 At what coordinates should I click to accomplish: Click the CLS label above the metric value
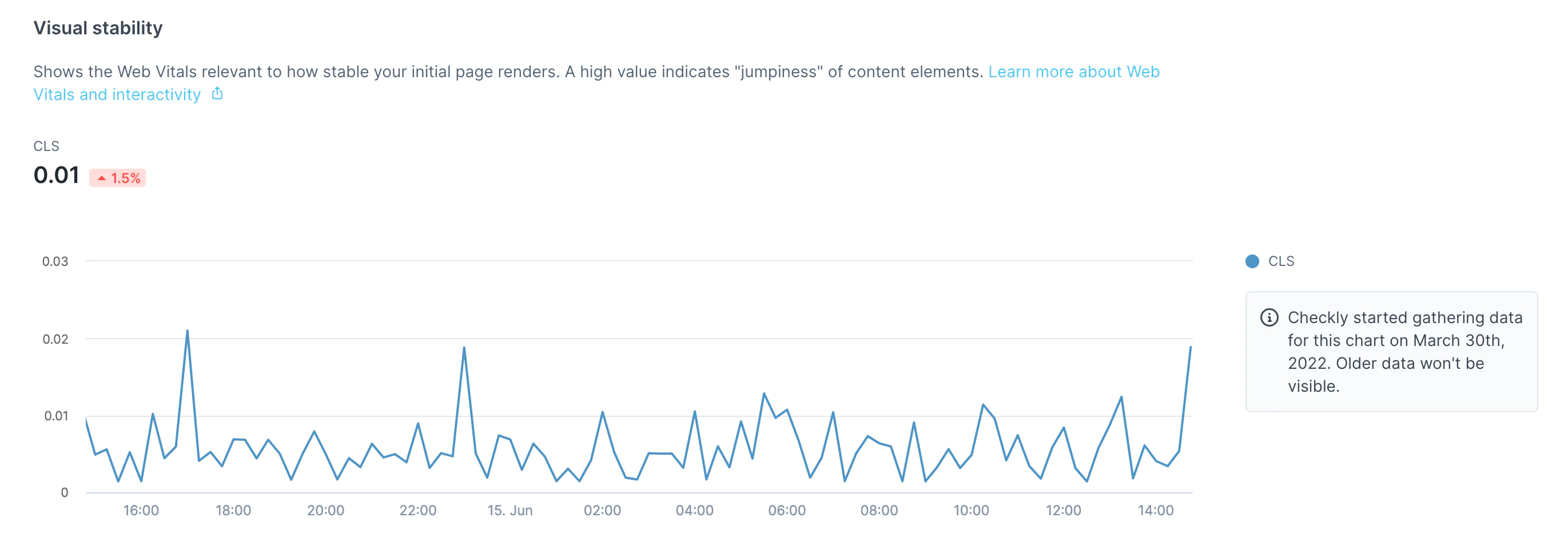coord(47,145)
